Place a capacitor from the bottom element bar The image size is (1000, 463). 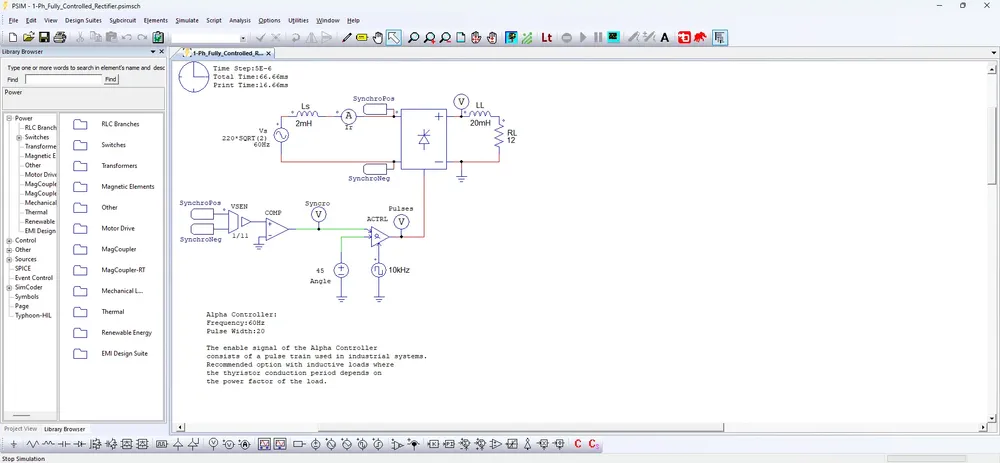64,444
